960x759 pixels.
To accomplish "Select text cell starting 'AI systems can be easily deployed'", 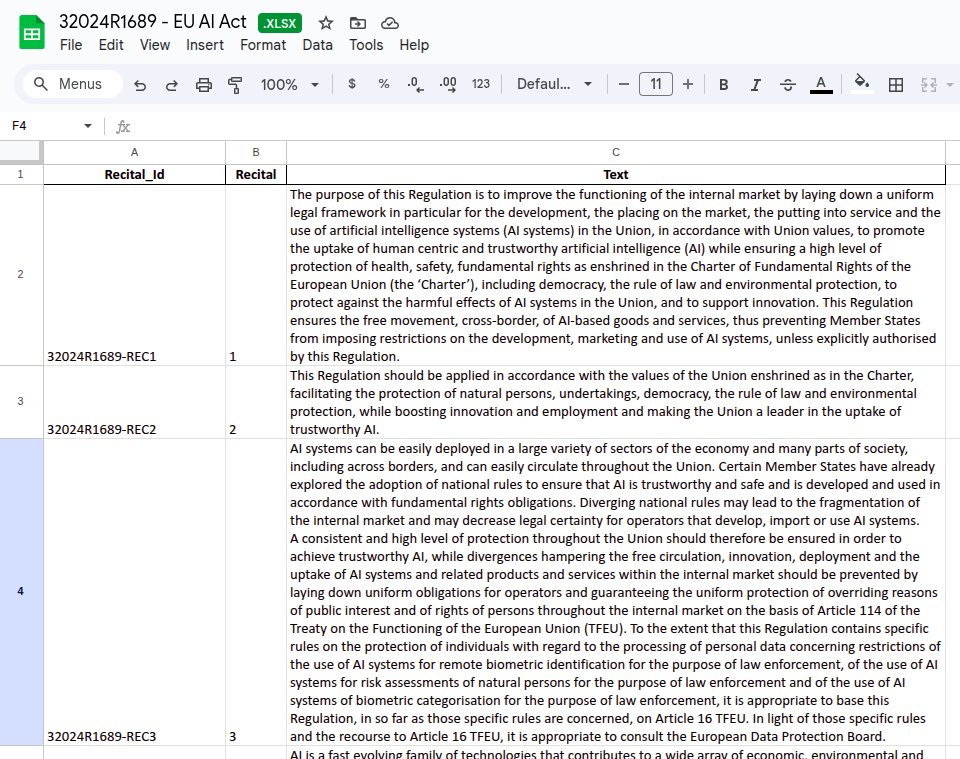I will (616, 592).
